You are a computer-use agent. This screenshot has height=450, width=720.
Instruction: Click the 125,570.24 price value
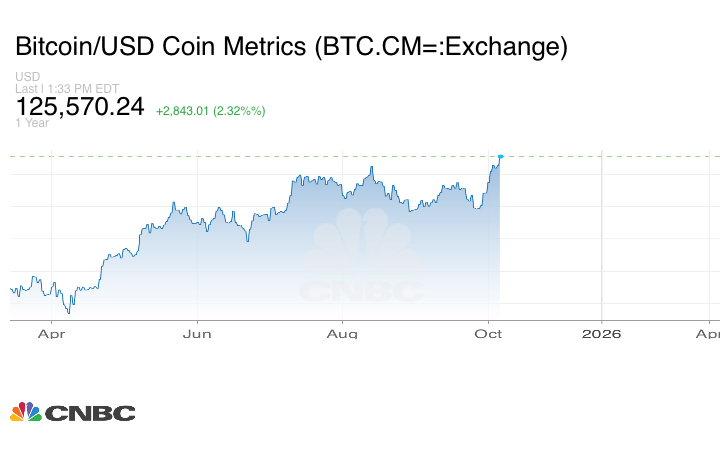[80, 106]
